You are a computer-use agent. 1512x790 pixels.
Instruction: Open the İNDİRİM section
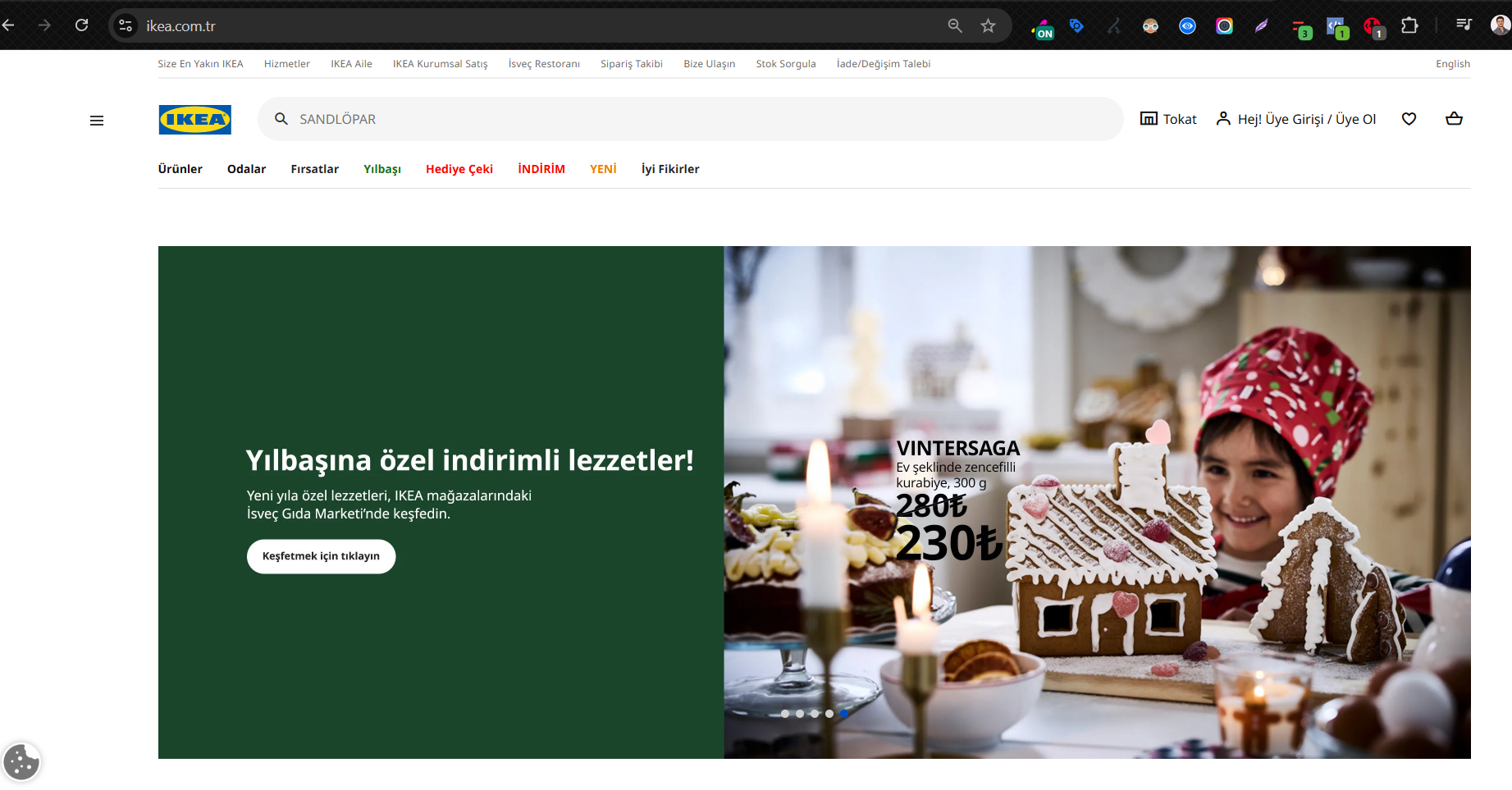[541, 169]
